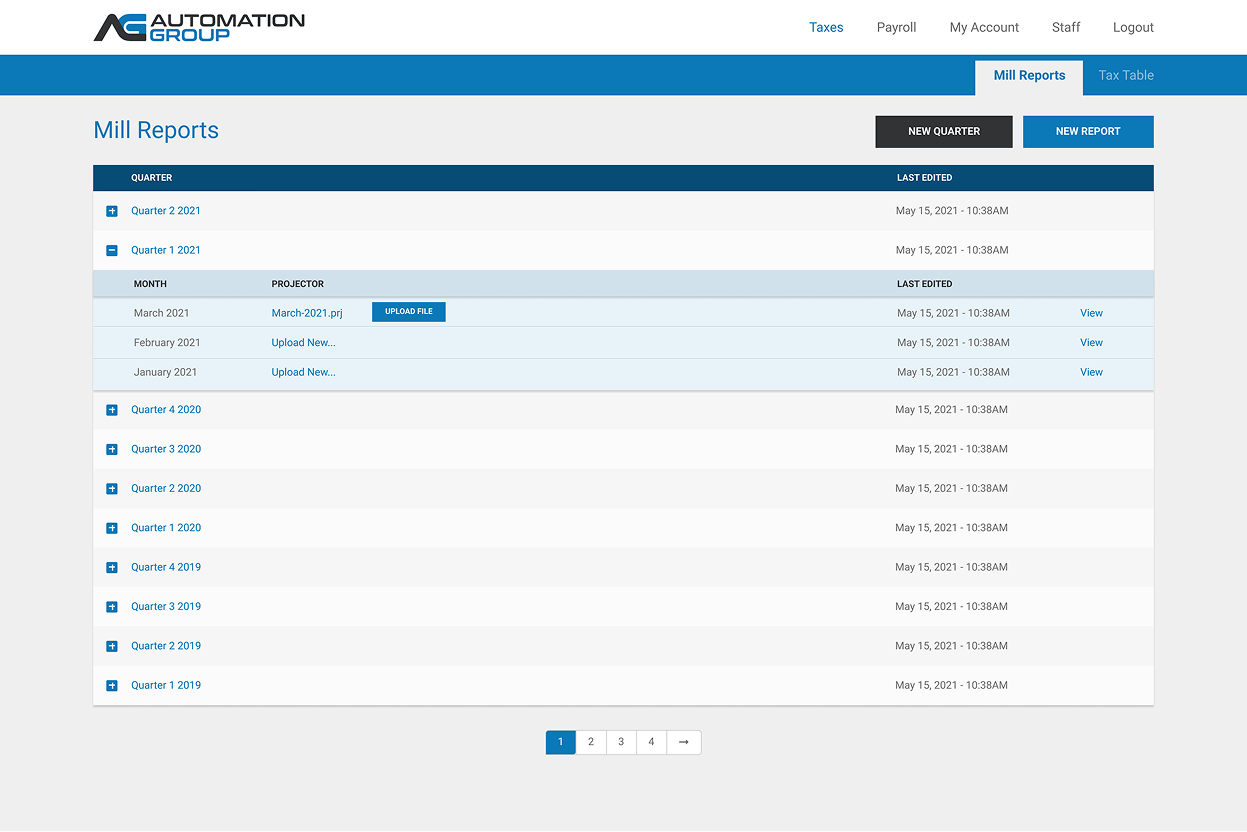Expand the Quarter 1 2019 plus icon
Viewport: 1247px width, 832px height.
click(112, 686)
